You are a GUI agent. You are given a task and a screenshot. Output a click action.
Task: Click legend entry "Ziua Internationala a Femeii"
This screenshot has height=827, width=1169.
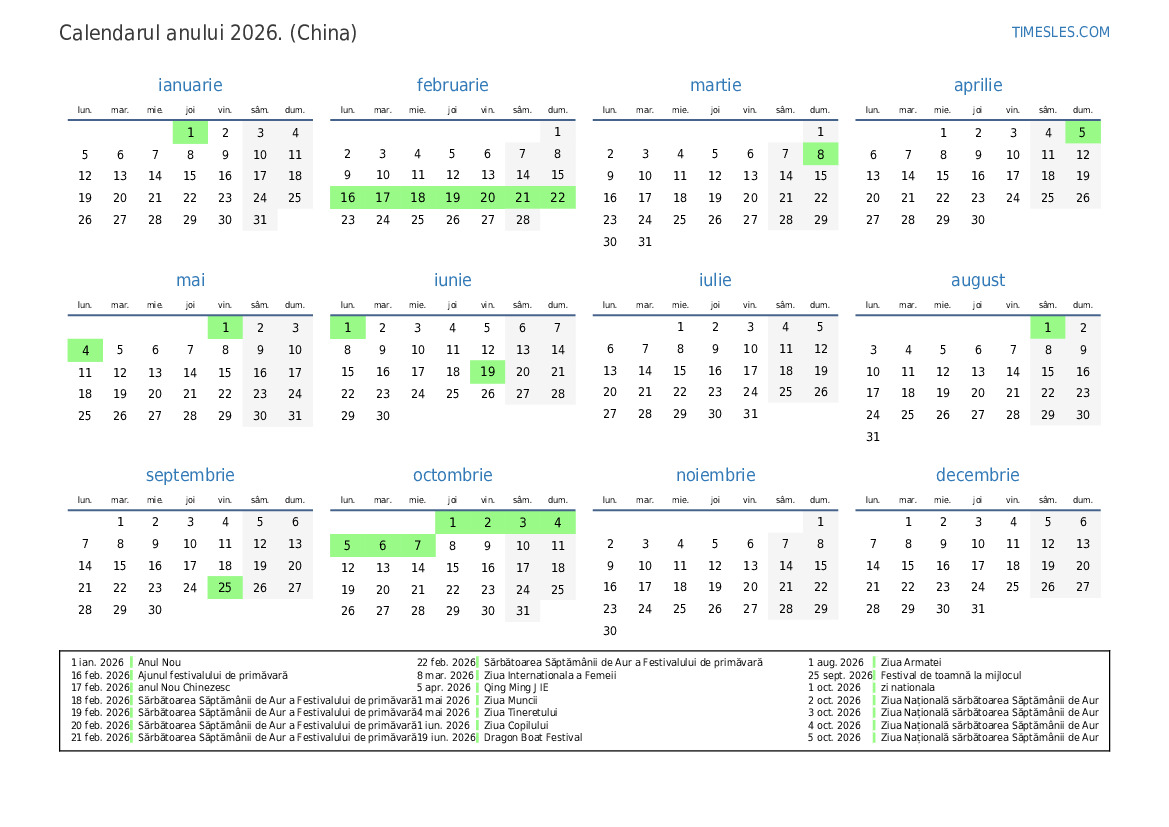[550, 676]
